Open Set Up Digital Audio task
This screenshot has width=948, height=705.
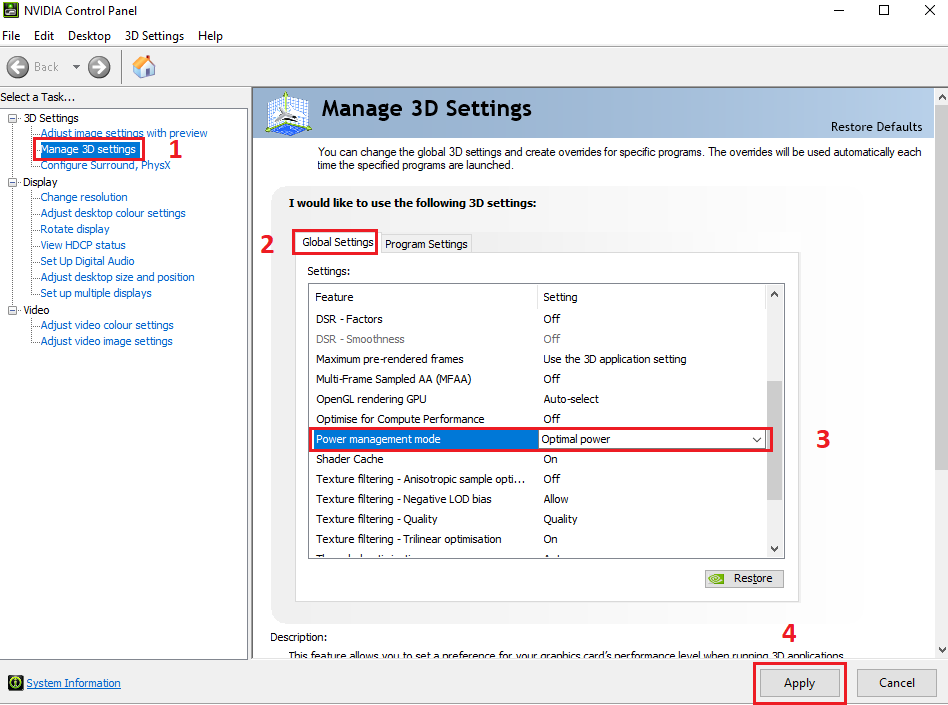pyautogui.click(x=87, y=261)
